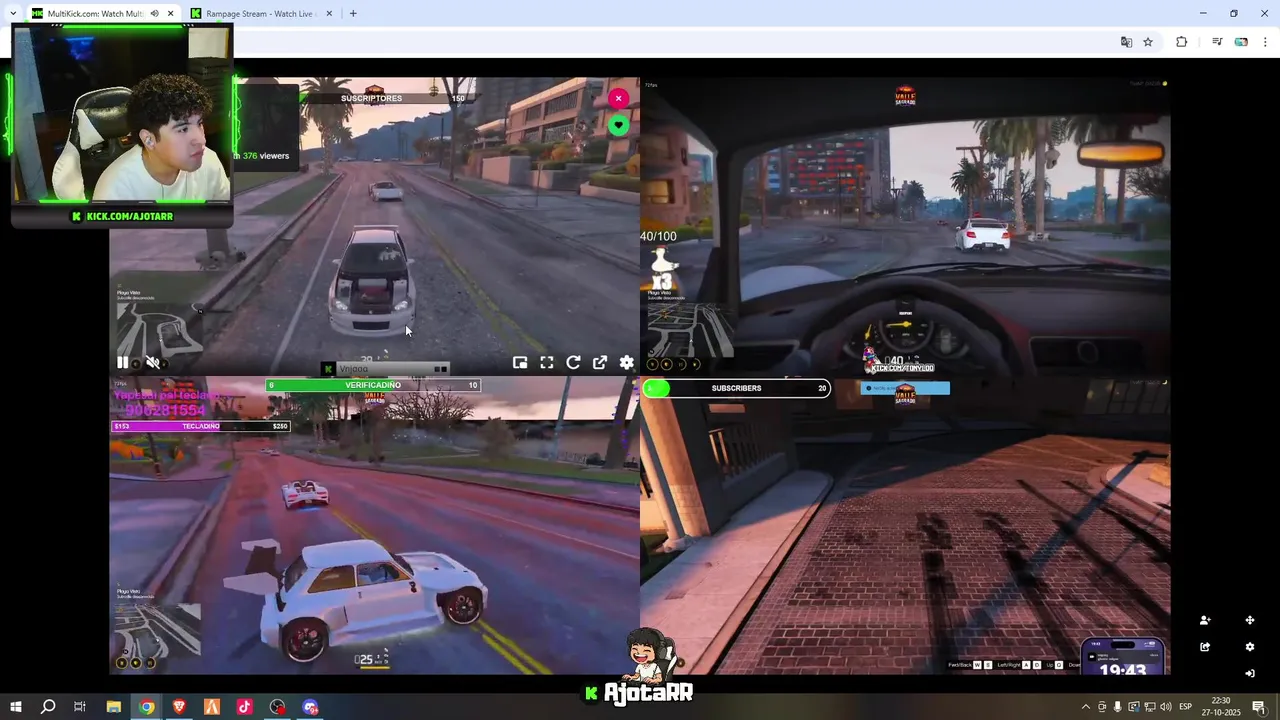The image size is (1280, 720).
Task: Click MultiKick share icon
Action: point(1205,647)
